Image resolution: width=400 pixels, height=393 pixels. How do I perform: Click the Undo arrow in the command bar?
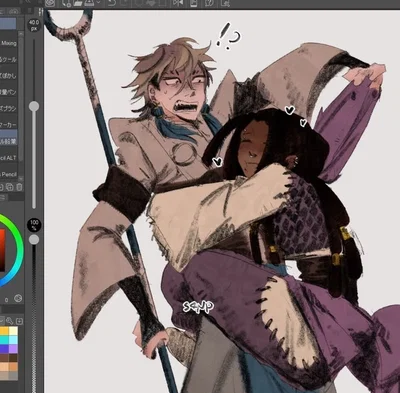(x=112, y=3)
